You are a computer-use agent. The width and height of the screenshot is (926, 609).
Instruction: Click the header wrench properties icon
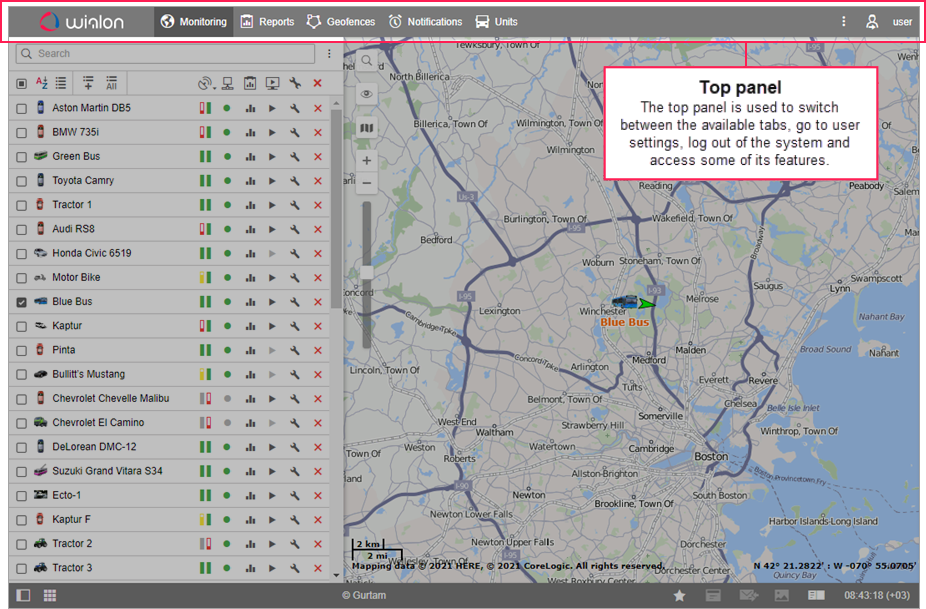(295, 83)
